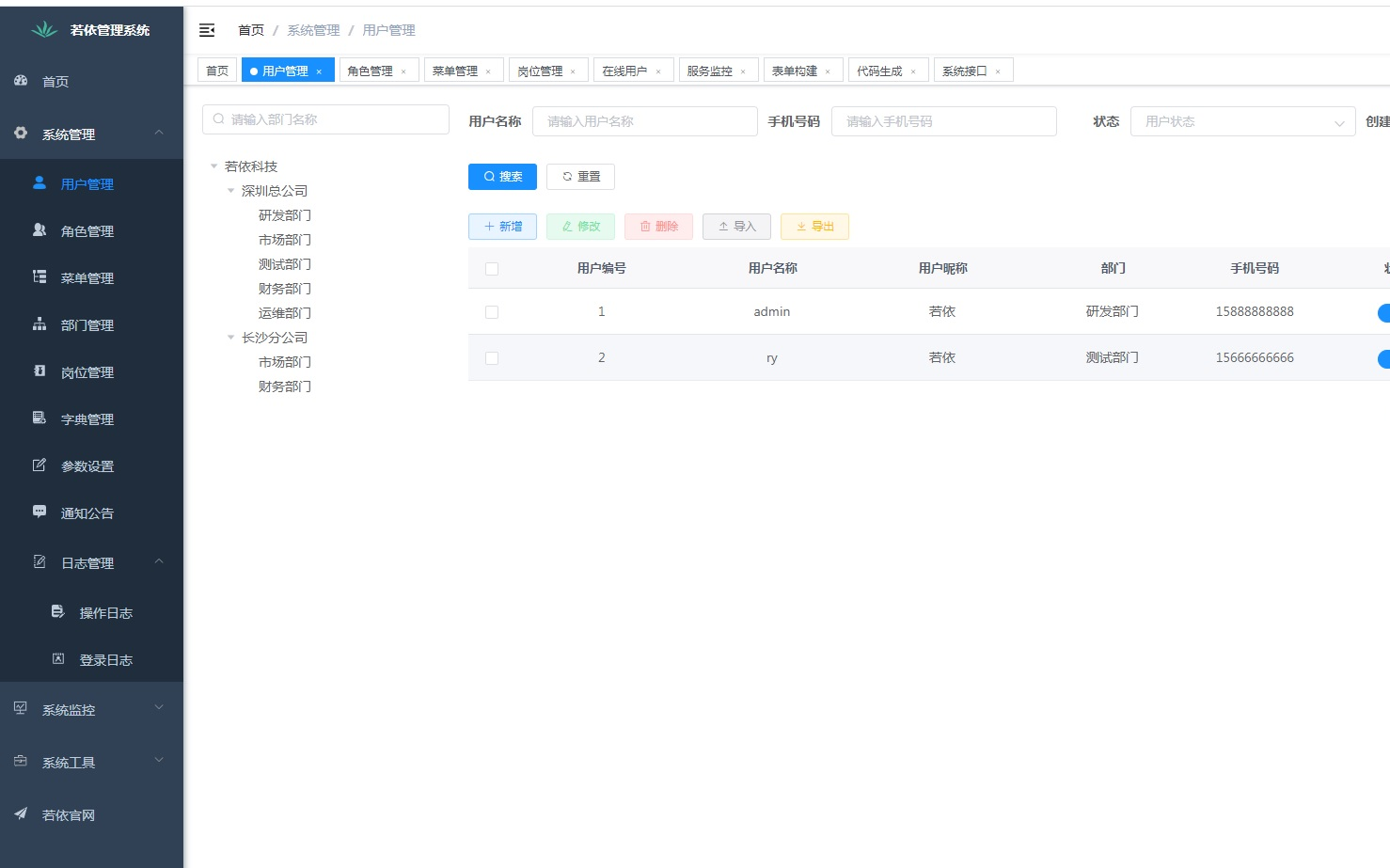Expand the 系统监控 menu arrow

click(159, 707)
